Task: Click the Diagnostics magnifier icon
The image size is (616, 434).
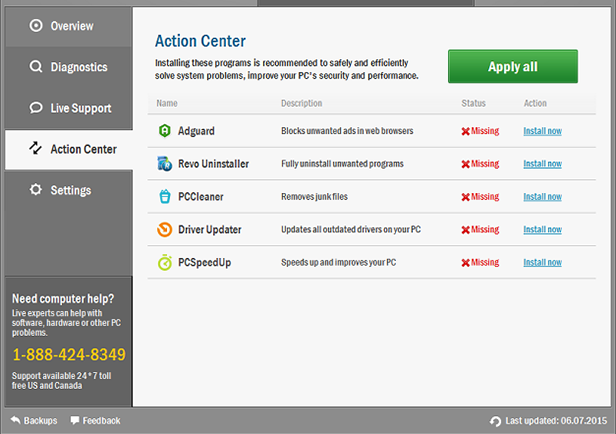Action: (x=36, y=67)
